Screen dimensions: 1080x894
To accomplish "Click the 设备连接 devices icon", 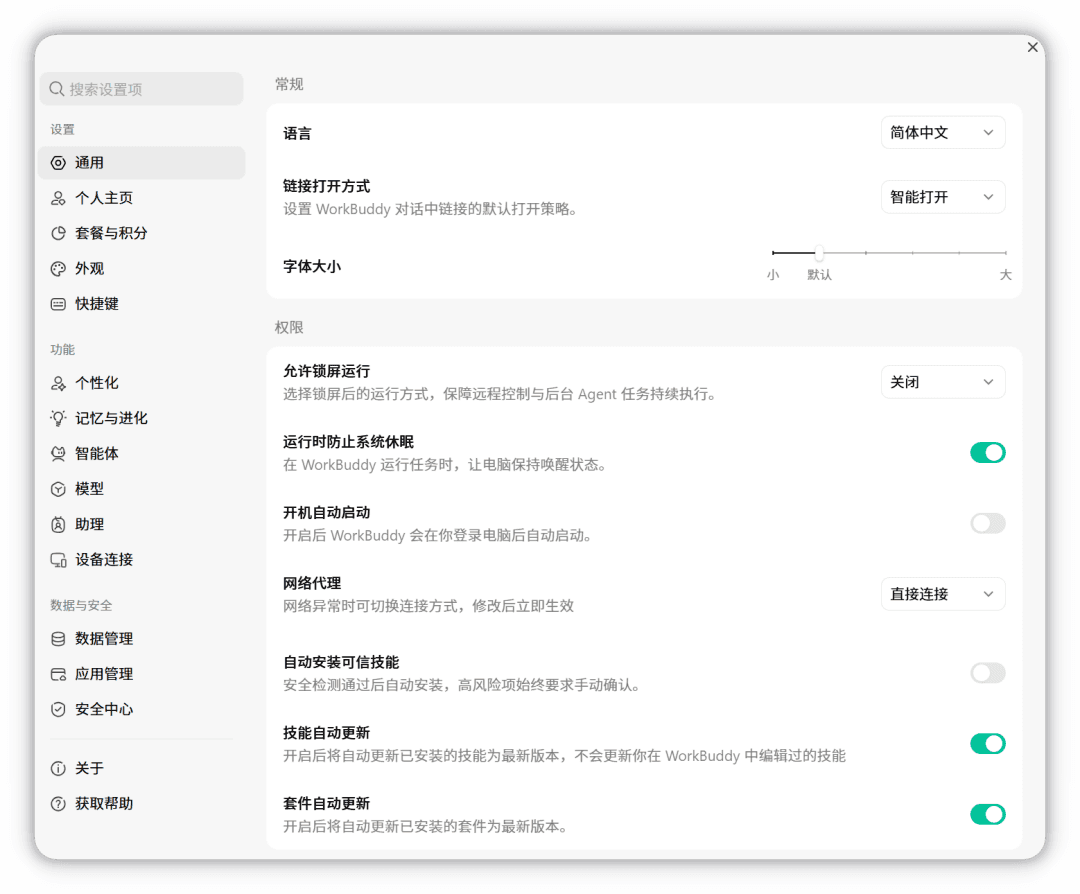I will (x=59, y=559).
